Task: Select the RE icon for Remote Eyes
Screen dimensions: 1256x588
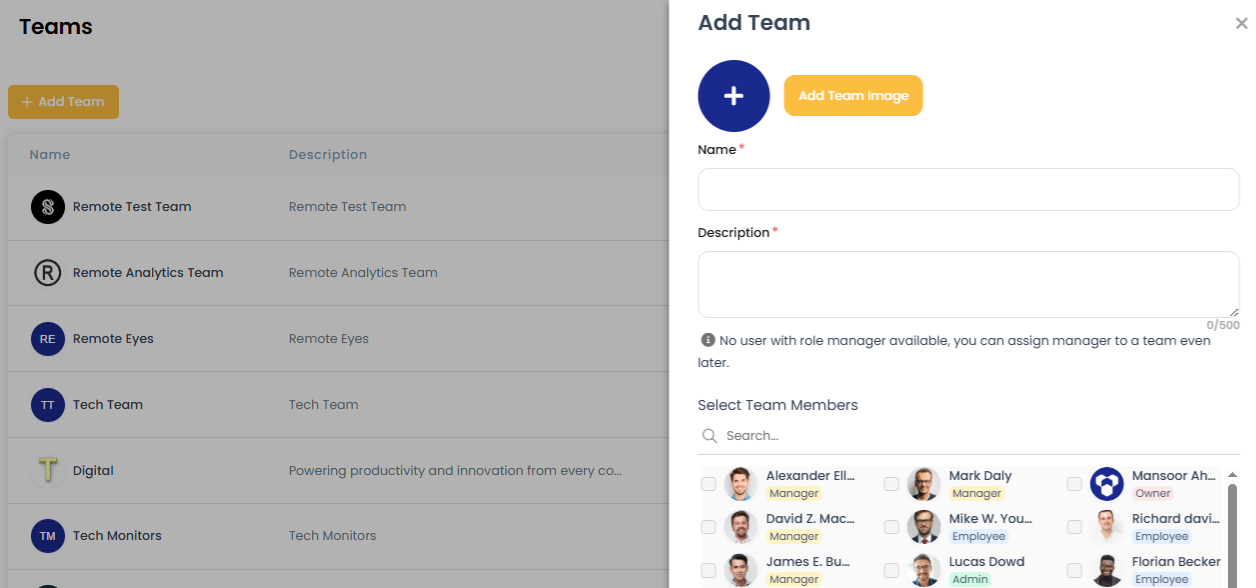Action: coord(47,338)
